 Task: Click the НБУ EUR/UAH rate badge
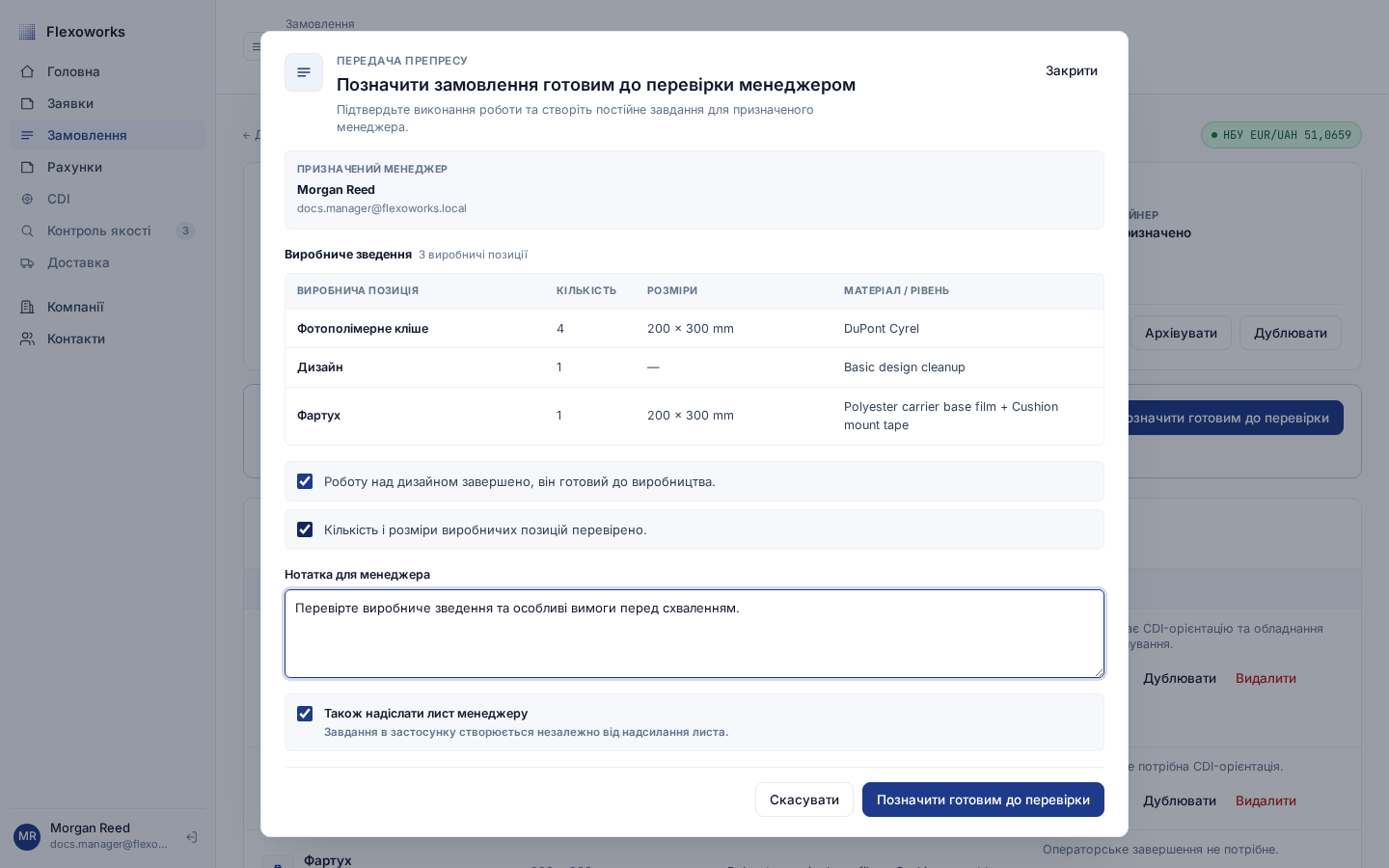coord(1281,135)
